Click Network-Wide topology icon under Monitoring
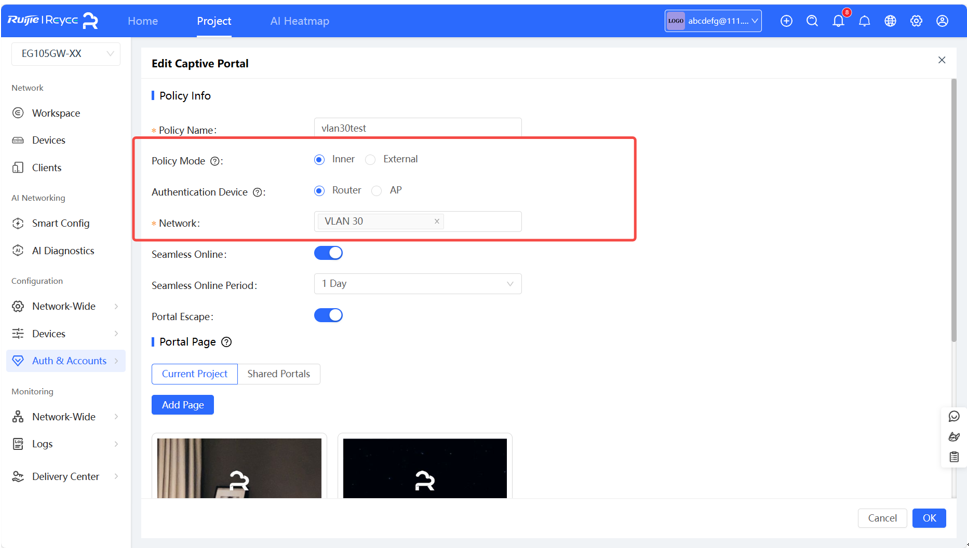969x554 pixels. point(18,417)
